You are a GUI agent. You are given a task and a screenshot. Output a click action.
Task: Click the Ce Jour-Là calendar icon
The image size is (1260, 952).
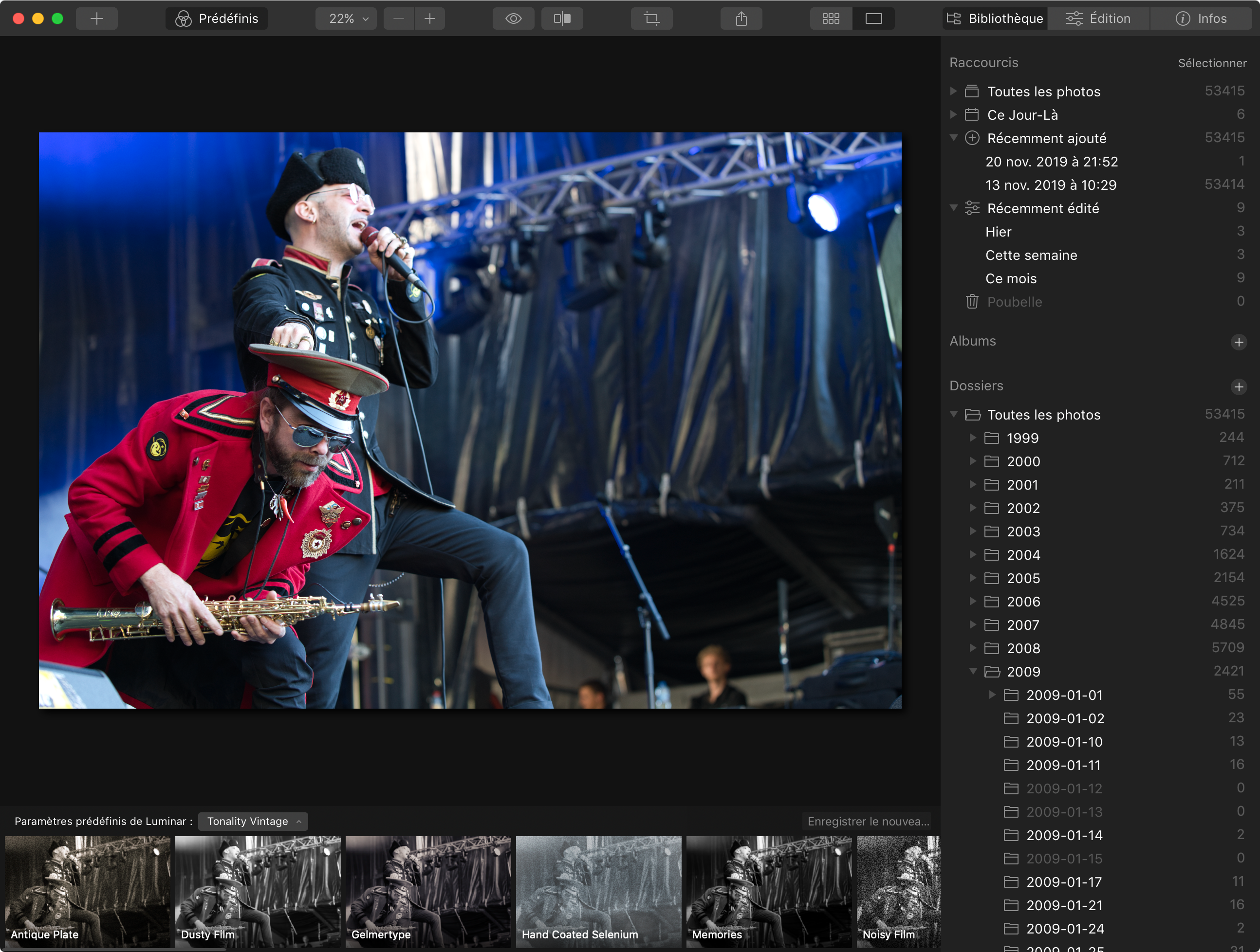pyautogui.click(x=972, y=114)
